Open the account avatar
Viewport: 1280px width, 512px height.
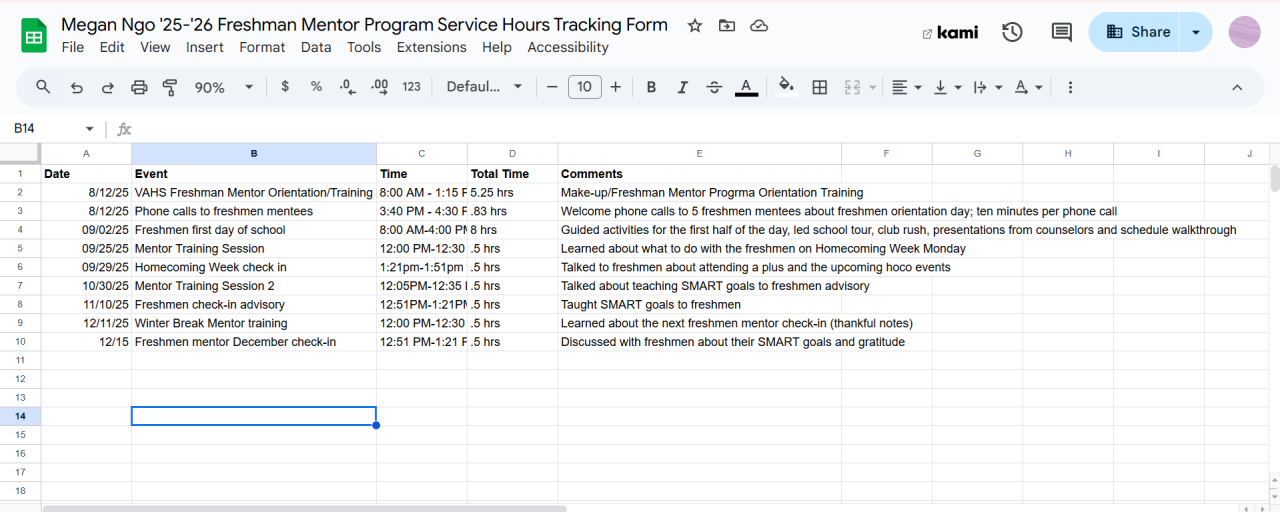pos(1245,32)
